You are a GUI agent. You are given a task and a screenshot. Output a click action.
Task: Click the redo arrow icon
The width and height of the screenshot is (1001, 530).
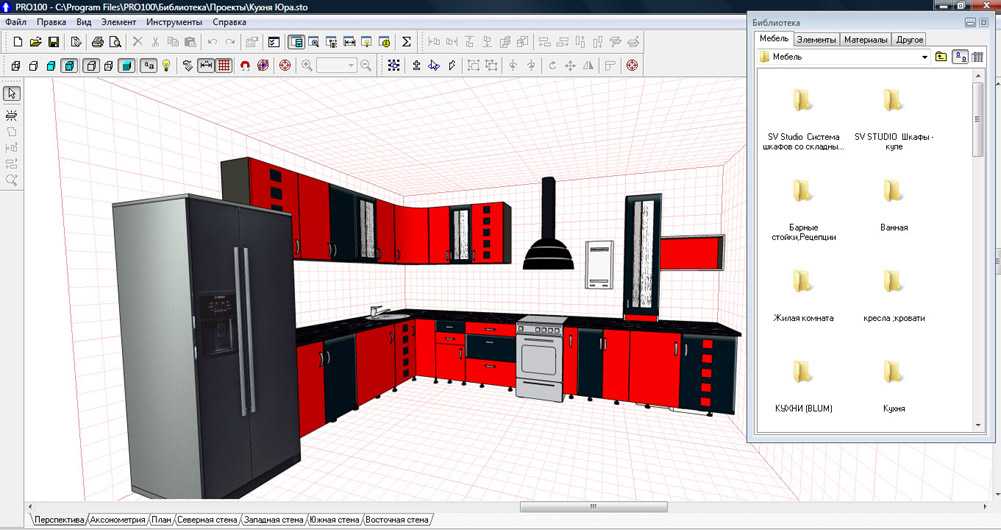point(230,42)
